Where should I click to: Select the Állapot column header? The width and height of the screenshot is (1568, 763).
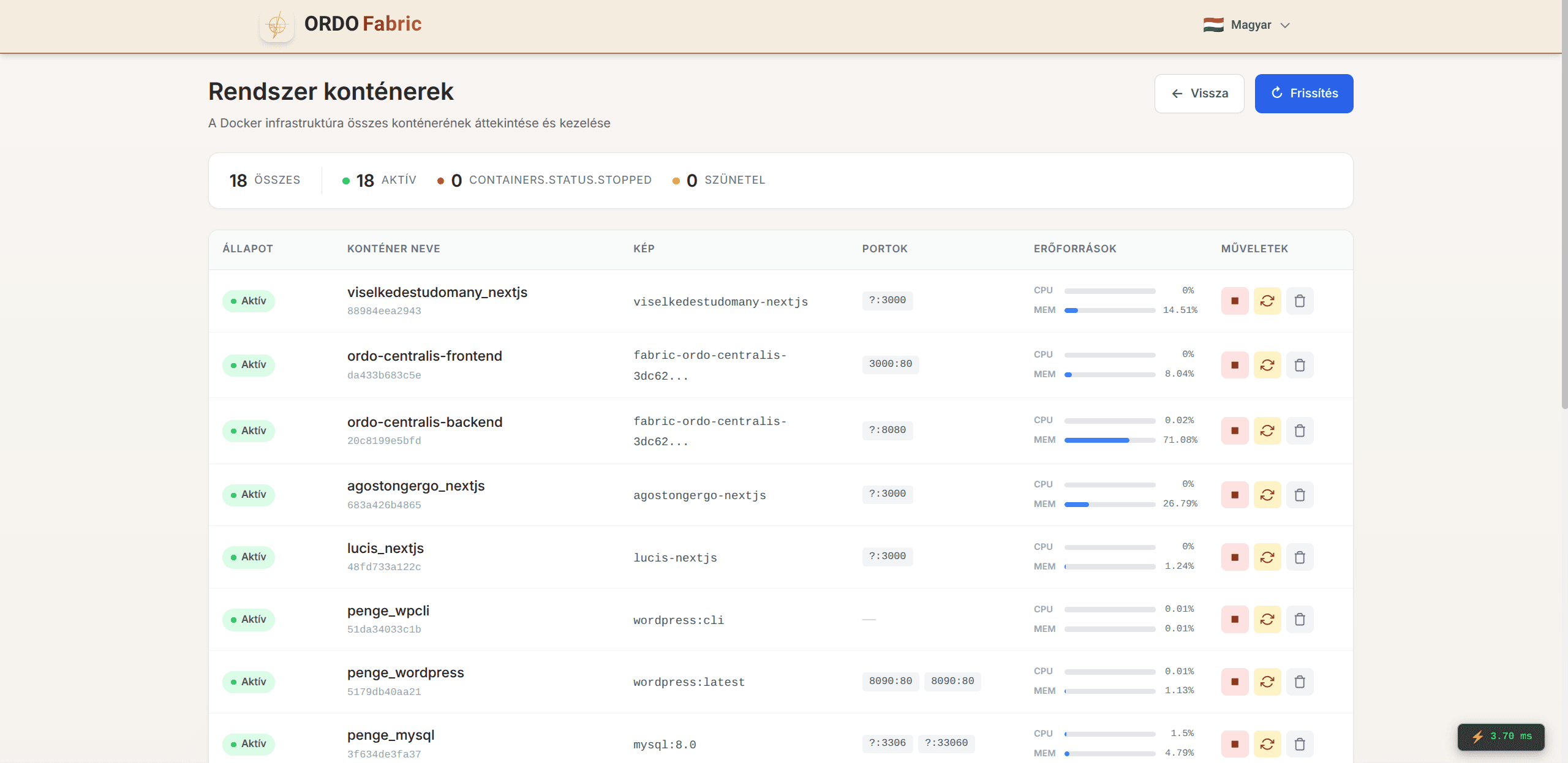pyautogui.click(x=247, y=249)
